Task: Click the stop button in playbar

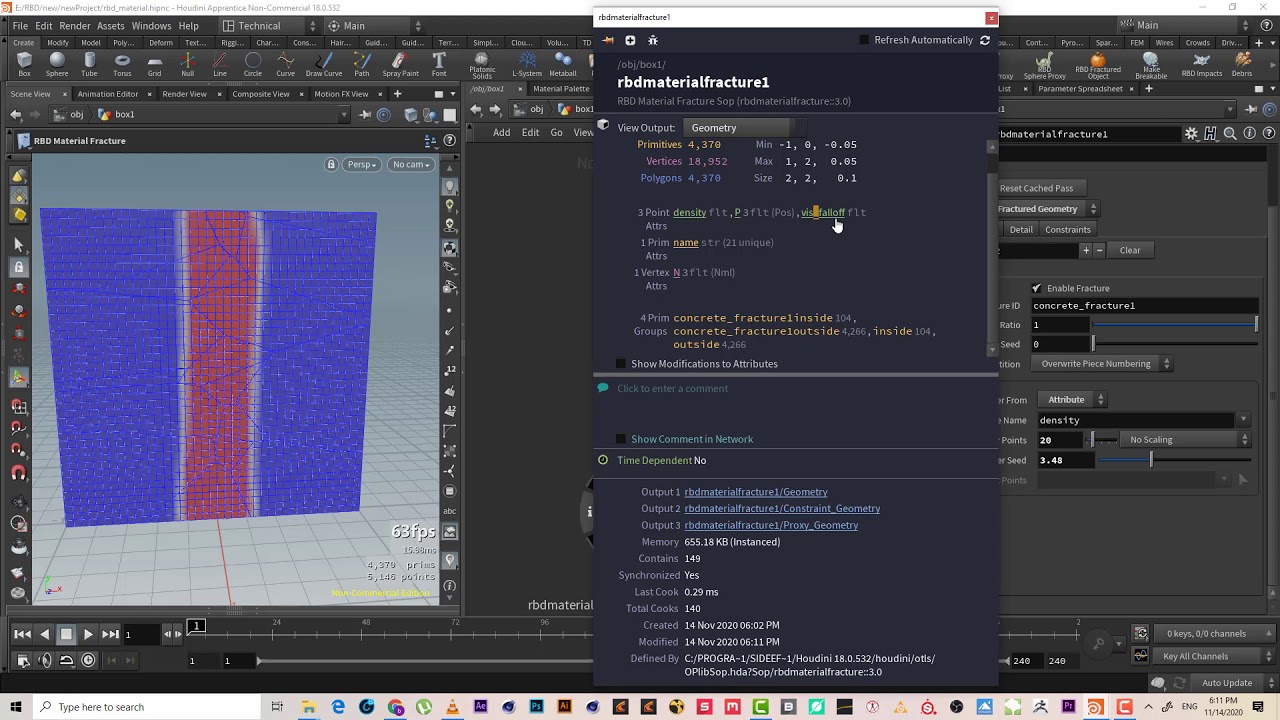Action: 66,634
